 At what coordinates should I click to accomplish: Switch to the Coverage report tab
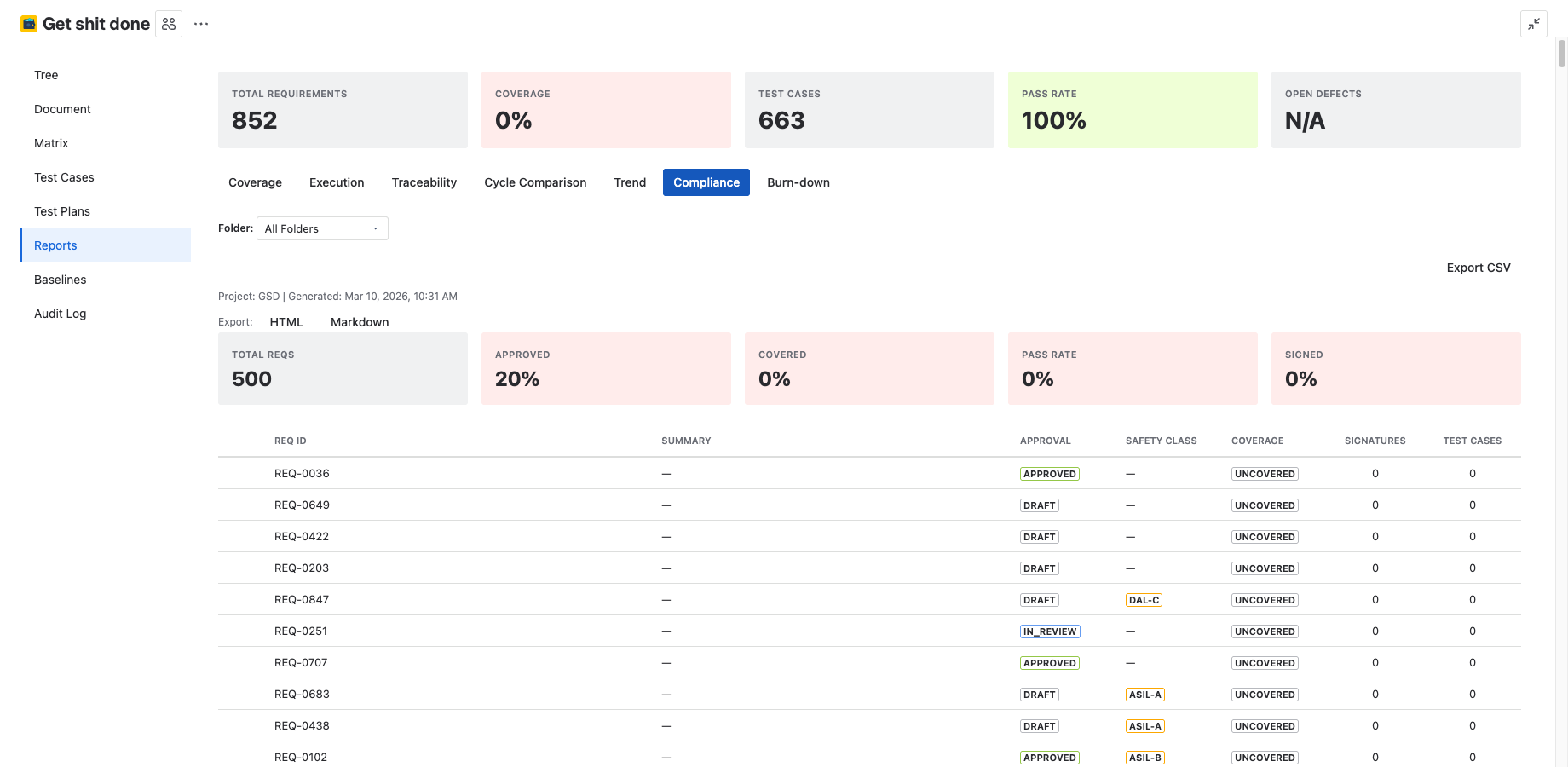(255, 182)
